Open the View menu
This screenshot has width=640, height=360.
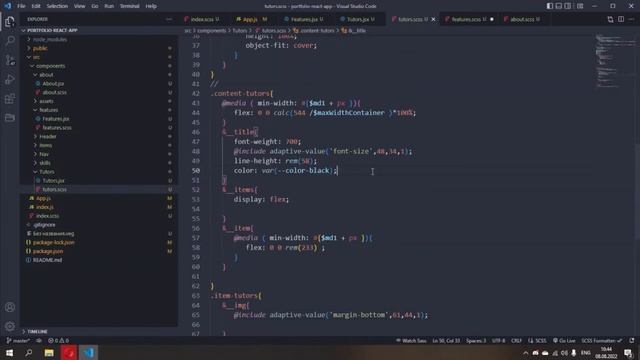tap(80, 6)
